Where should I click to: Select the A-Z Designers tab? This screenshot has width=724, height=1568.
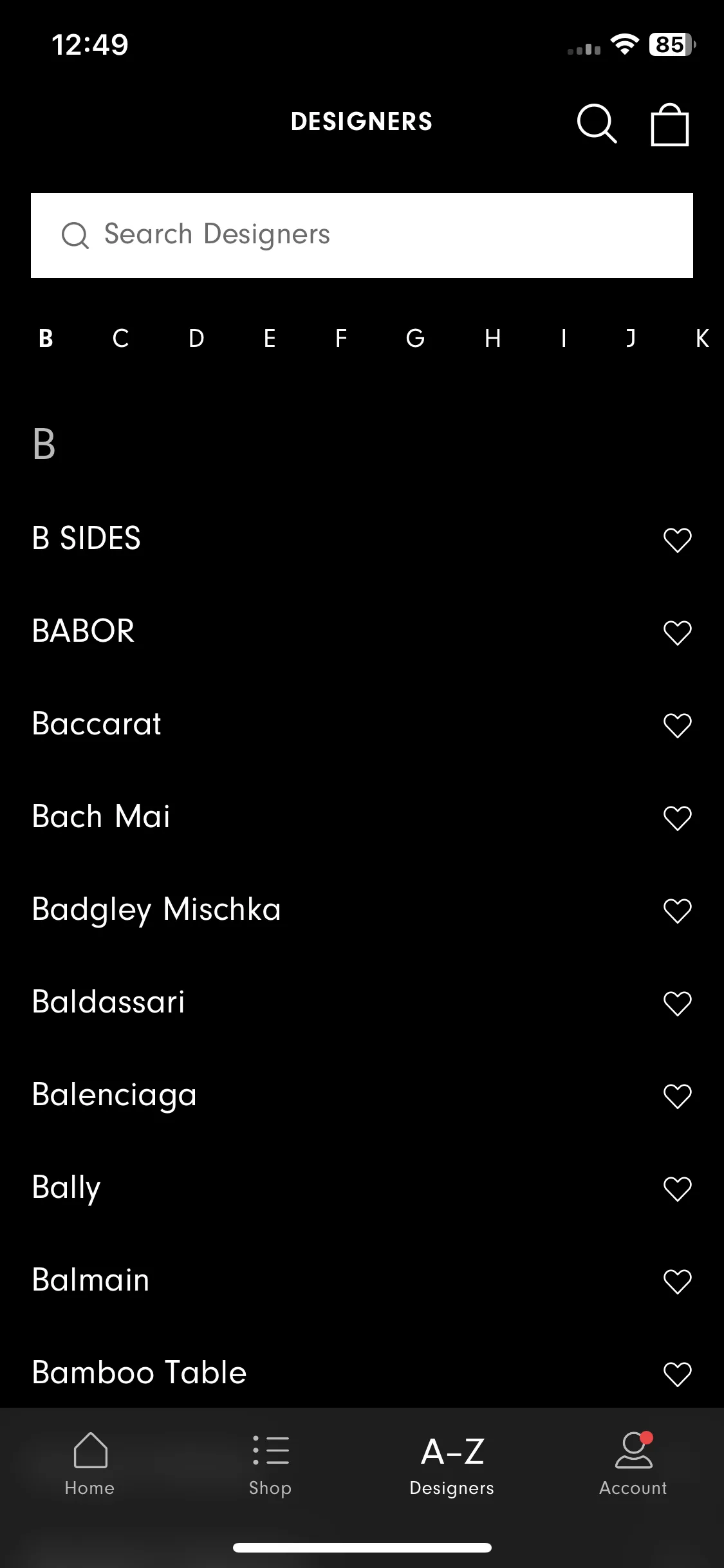452,1464
